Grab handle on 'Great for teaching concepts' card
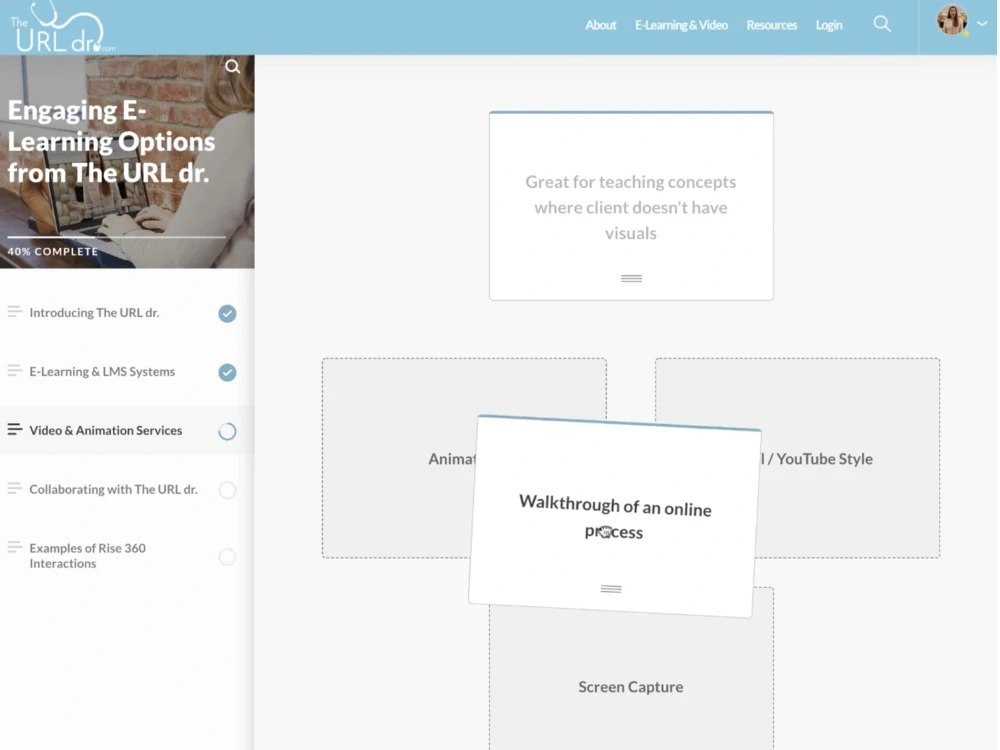 click(x=631, y=278)
